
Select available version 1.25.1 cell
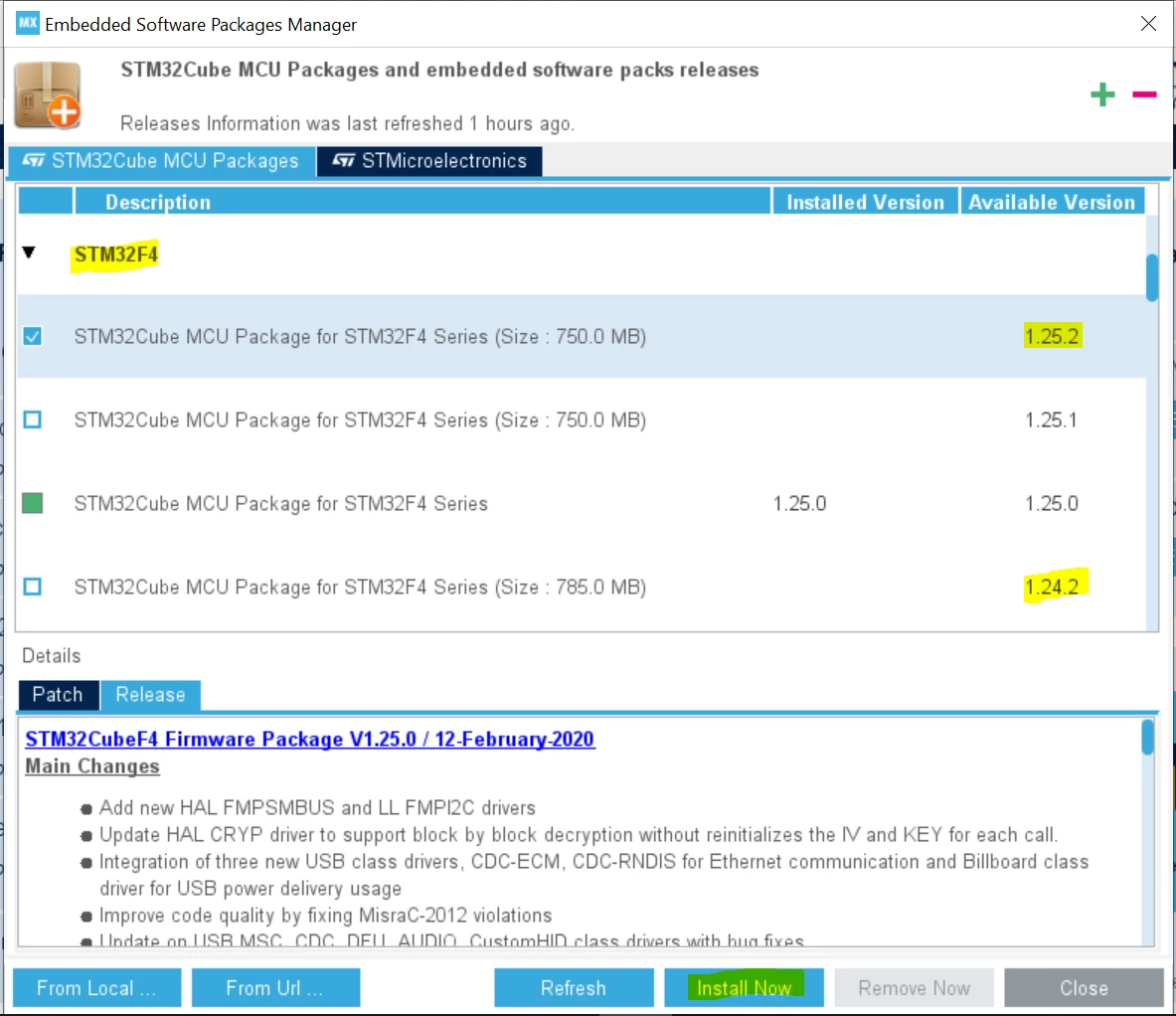pyautogui.click(x=1051, y=420)
